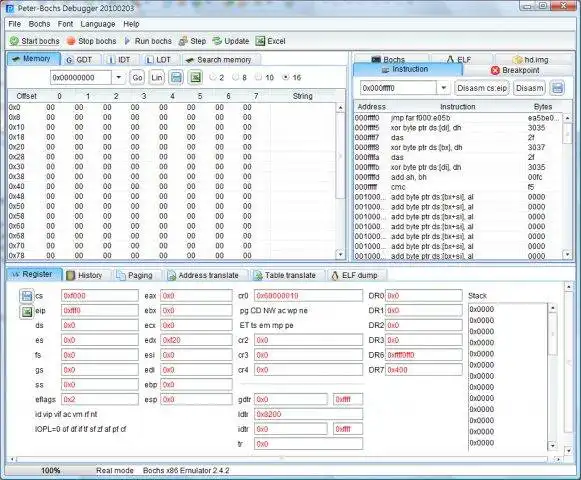Select the base 16 radio button

285,77
